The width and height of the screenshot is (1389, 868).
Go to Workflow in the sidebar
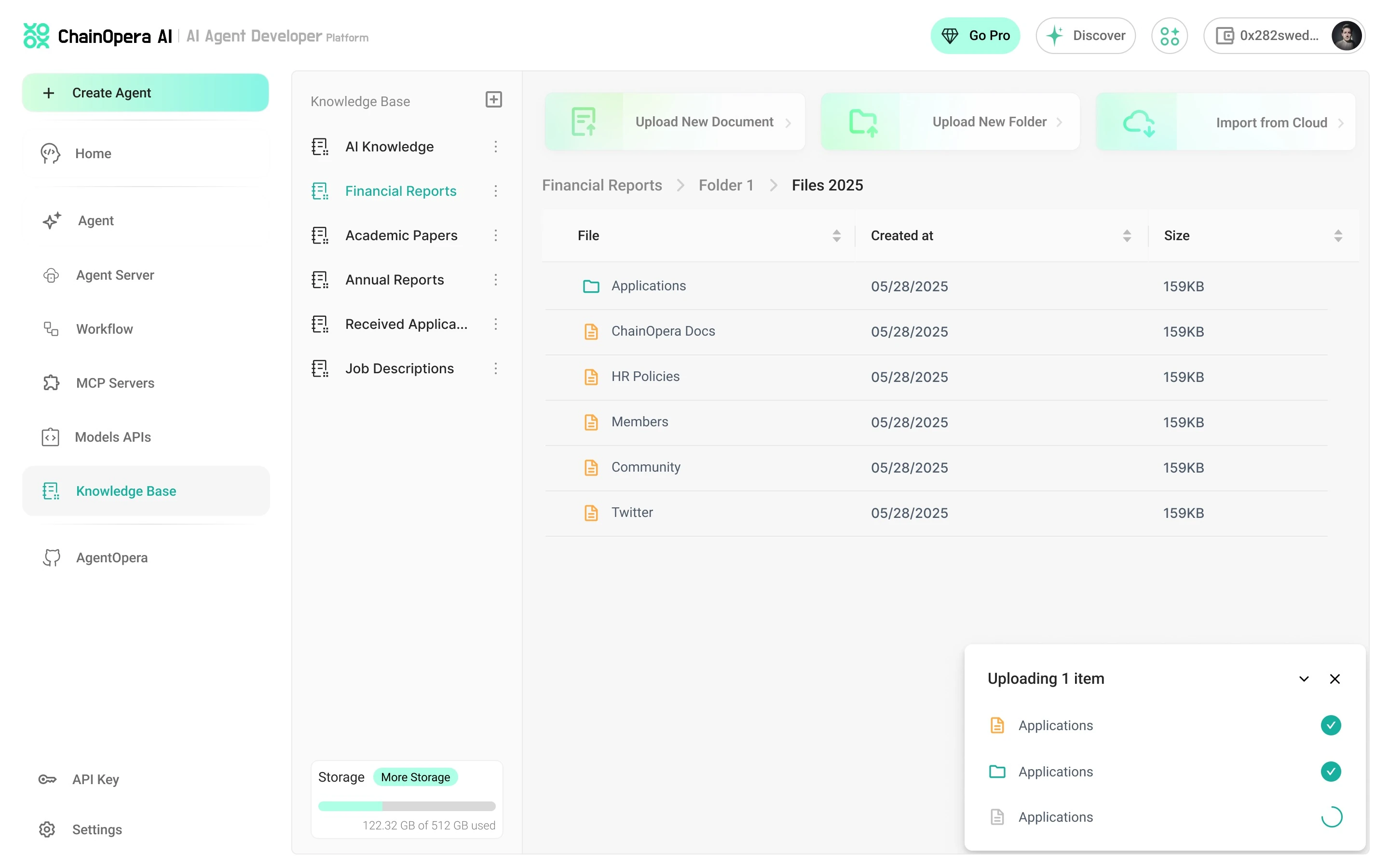click(x=105, y=329)
